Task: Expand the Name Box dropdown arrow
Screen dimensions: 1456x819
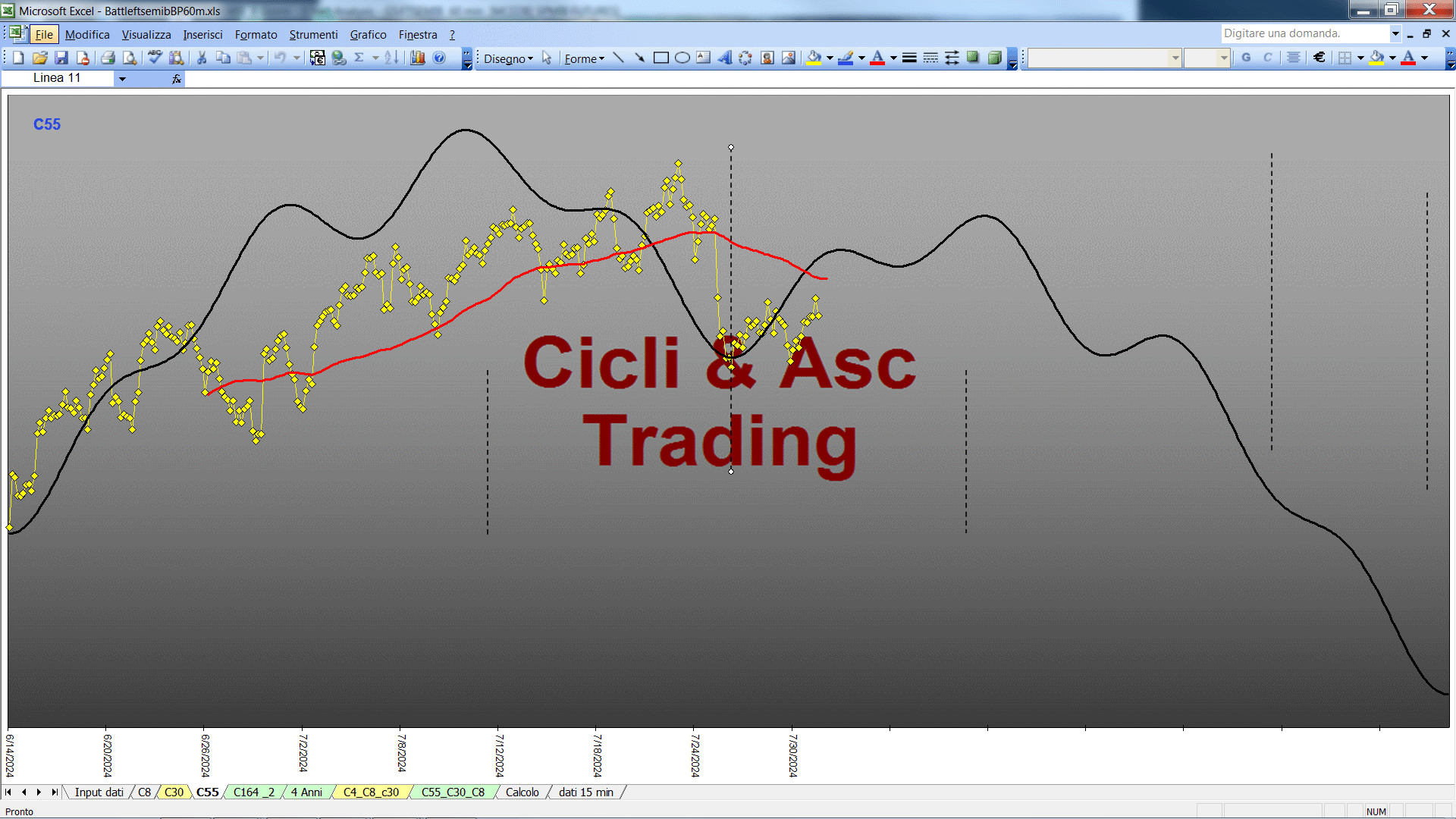Action: [122, 79]
